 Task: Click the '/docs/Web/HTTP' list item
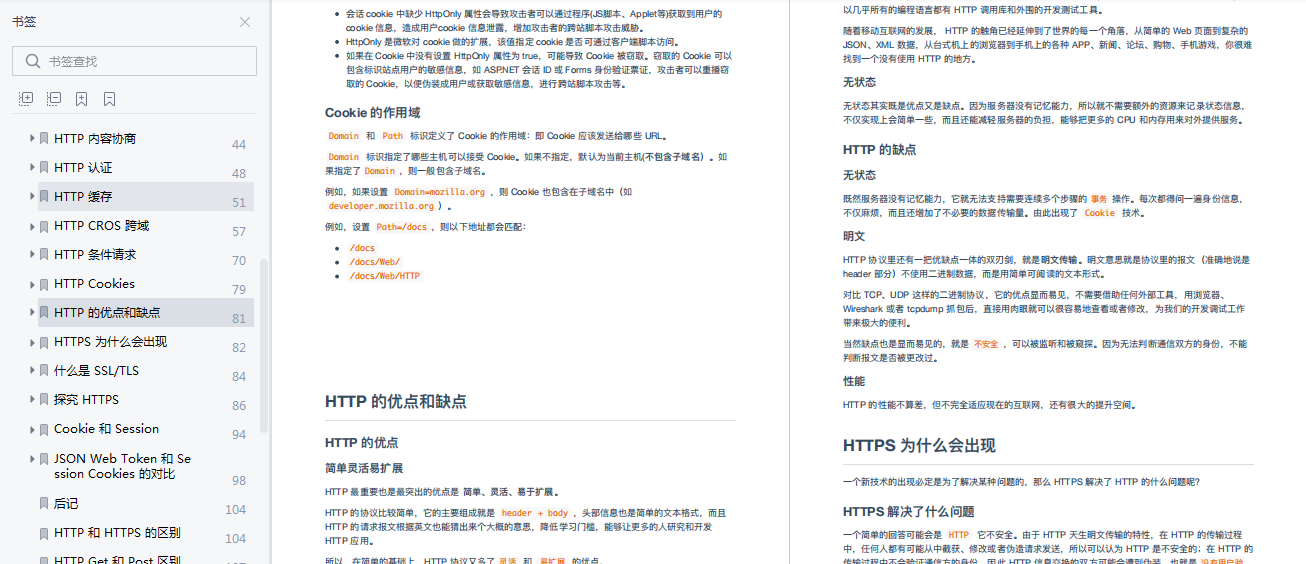[x=385, y=276]
